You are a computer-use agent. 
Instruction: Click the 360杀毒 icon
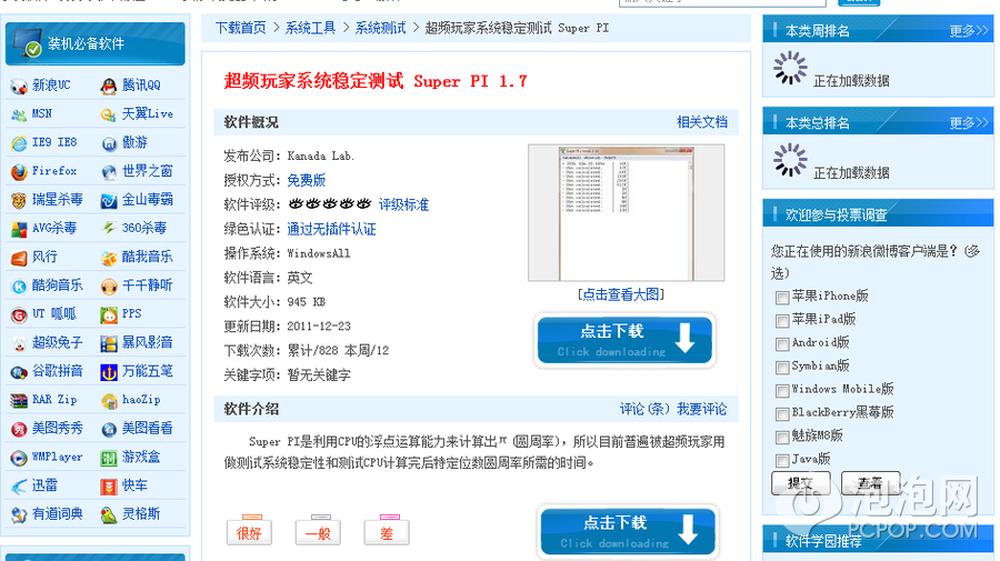[x=109, y=229]
